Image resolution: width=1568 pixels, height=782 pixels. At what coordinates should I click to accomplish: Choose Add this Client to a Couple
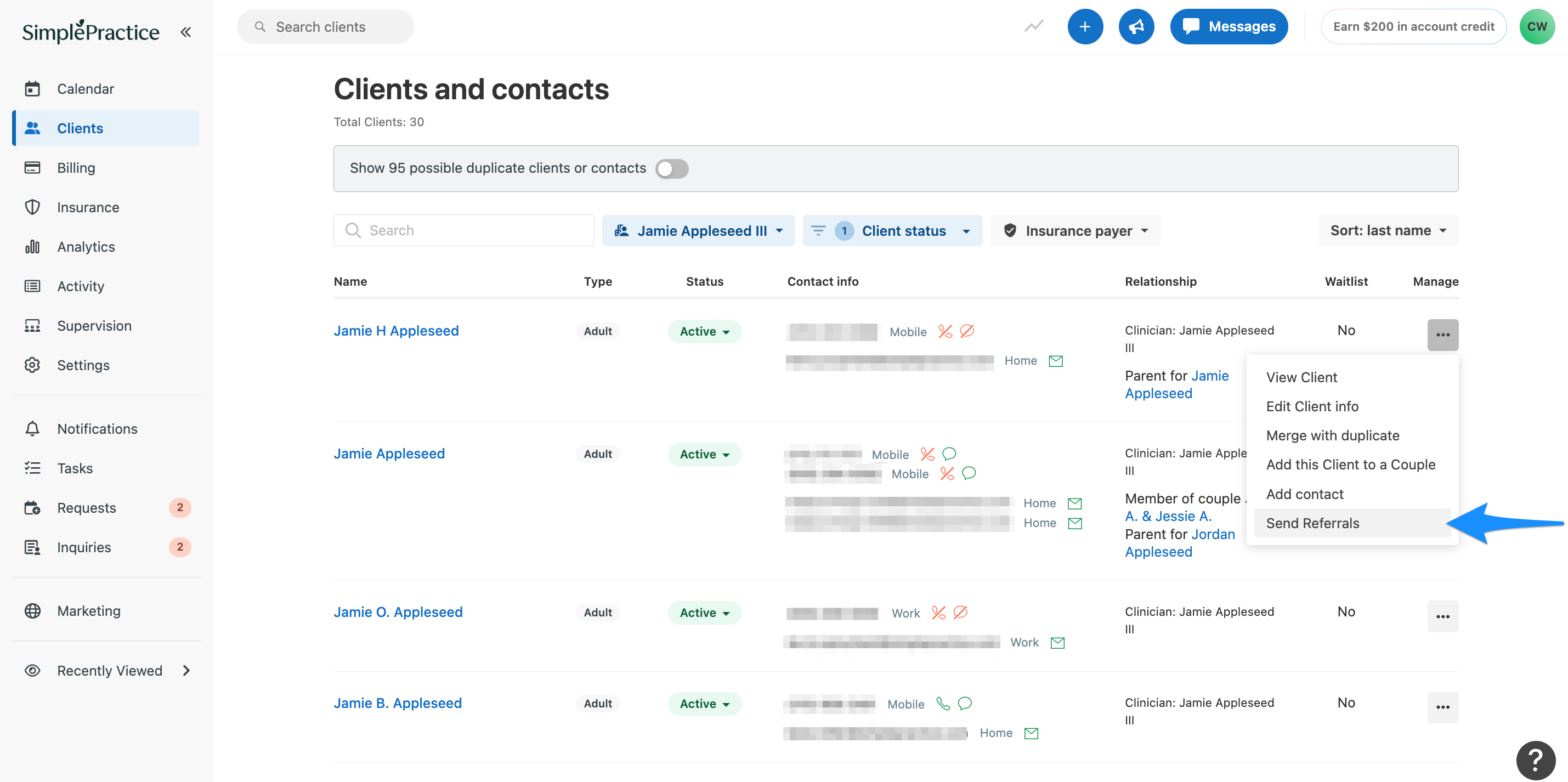pyautogui.click(x=1351, y=465)
